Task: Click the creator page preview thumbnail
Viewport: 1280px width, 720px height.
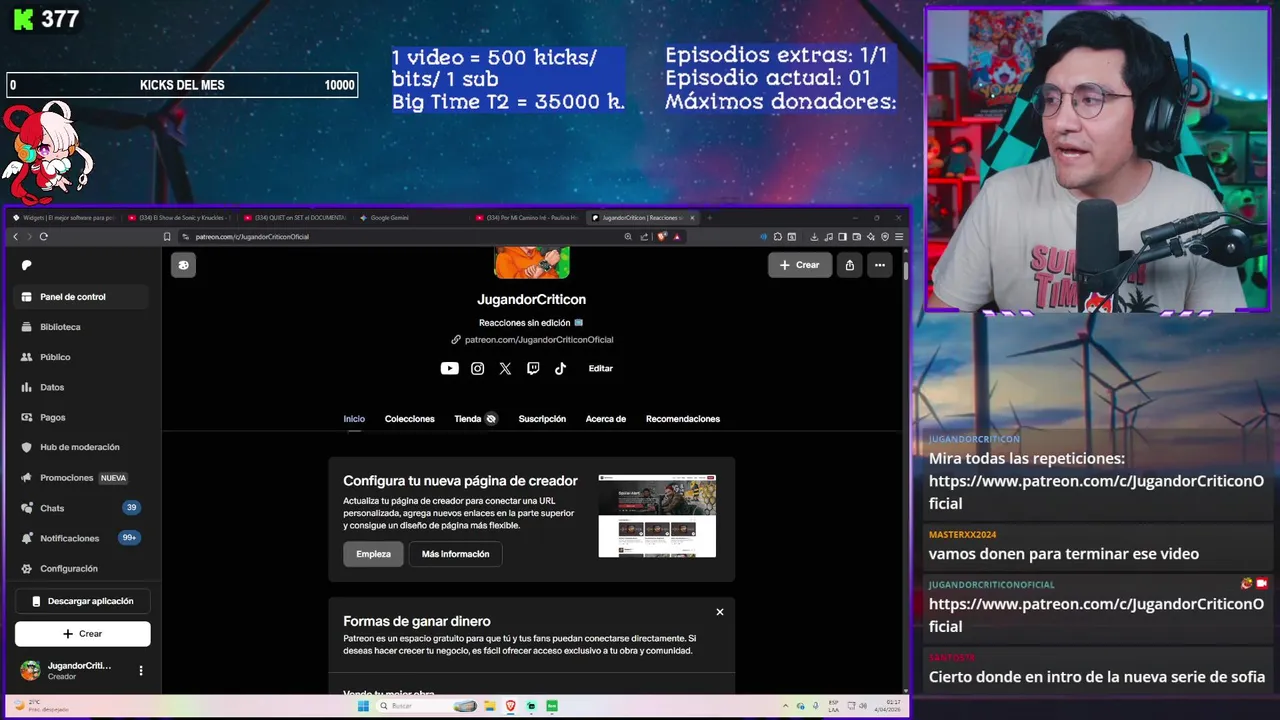Action: tap(657, 516)
